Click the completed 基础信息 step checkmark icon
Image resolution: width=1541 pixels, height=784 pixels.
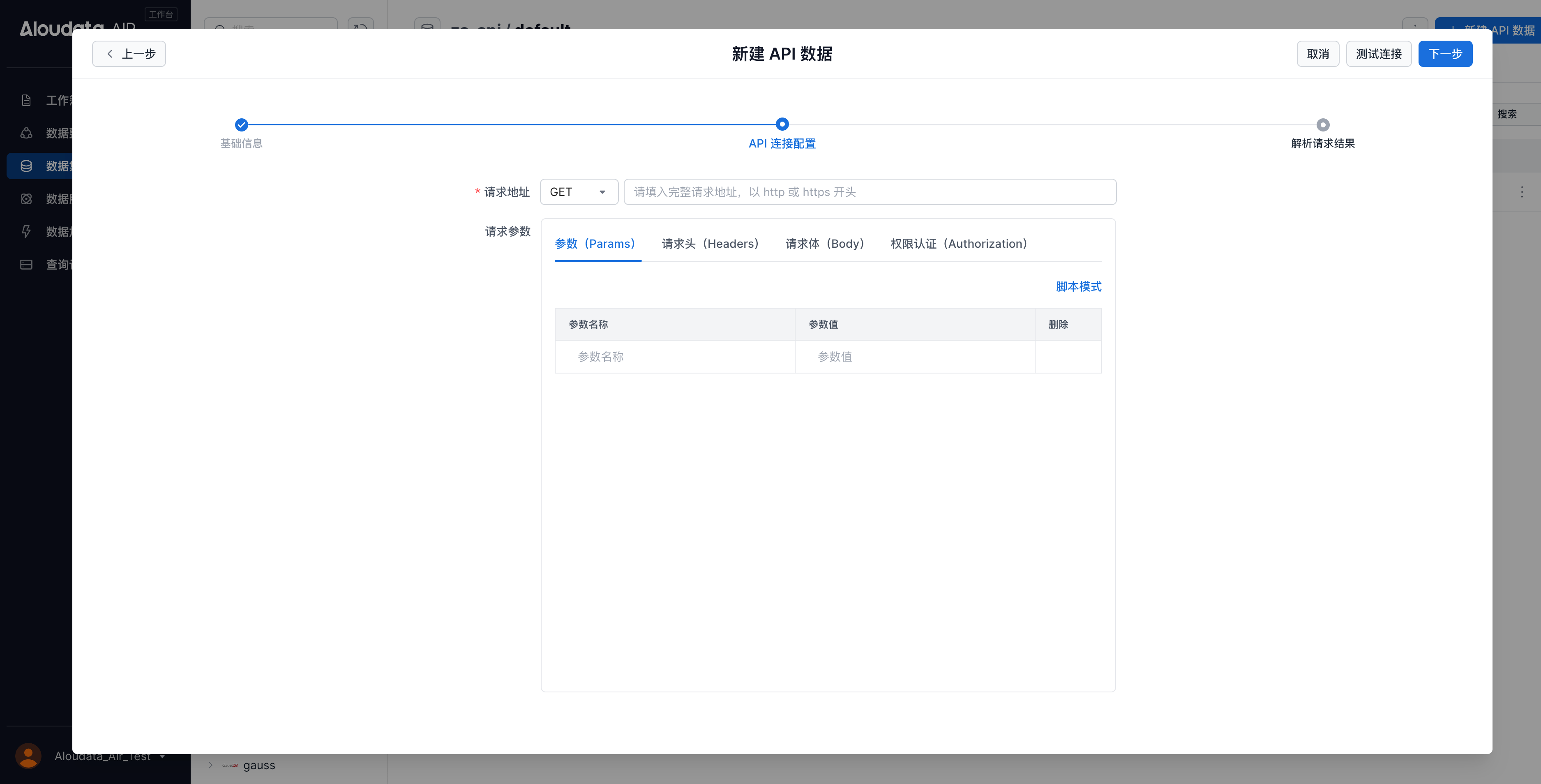(x=241, y=125)
